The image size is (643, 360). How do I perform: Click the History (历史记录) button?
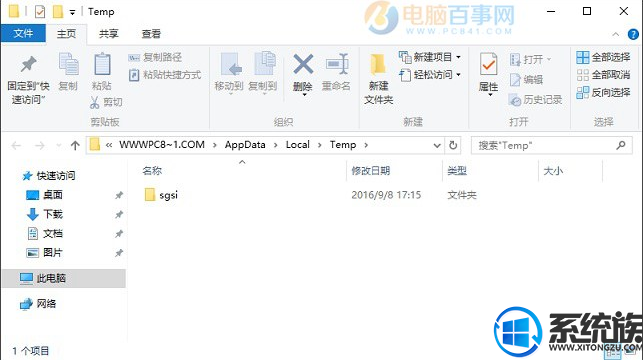(x=535, y=100)
